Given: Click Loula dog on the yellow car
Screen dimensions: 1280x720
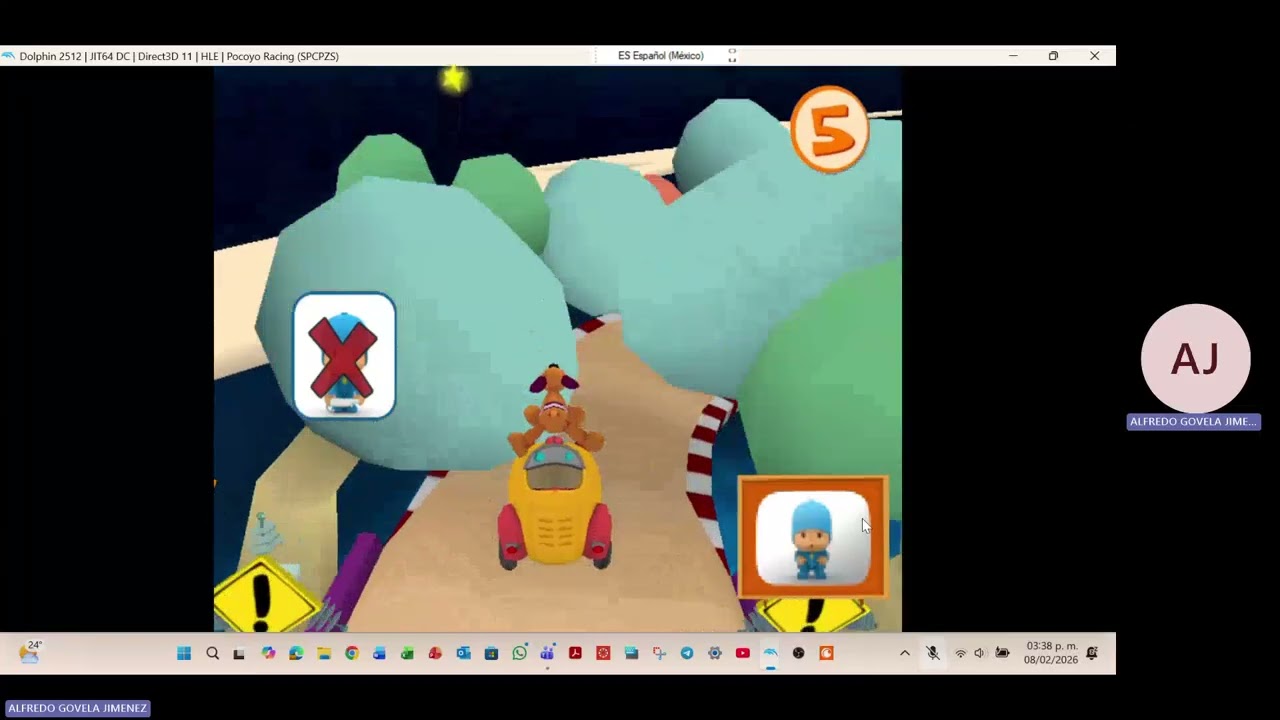Looking at the screenshot, I should [x=555, y=408].
